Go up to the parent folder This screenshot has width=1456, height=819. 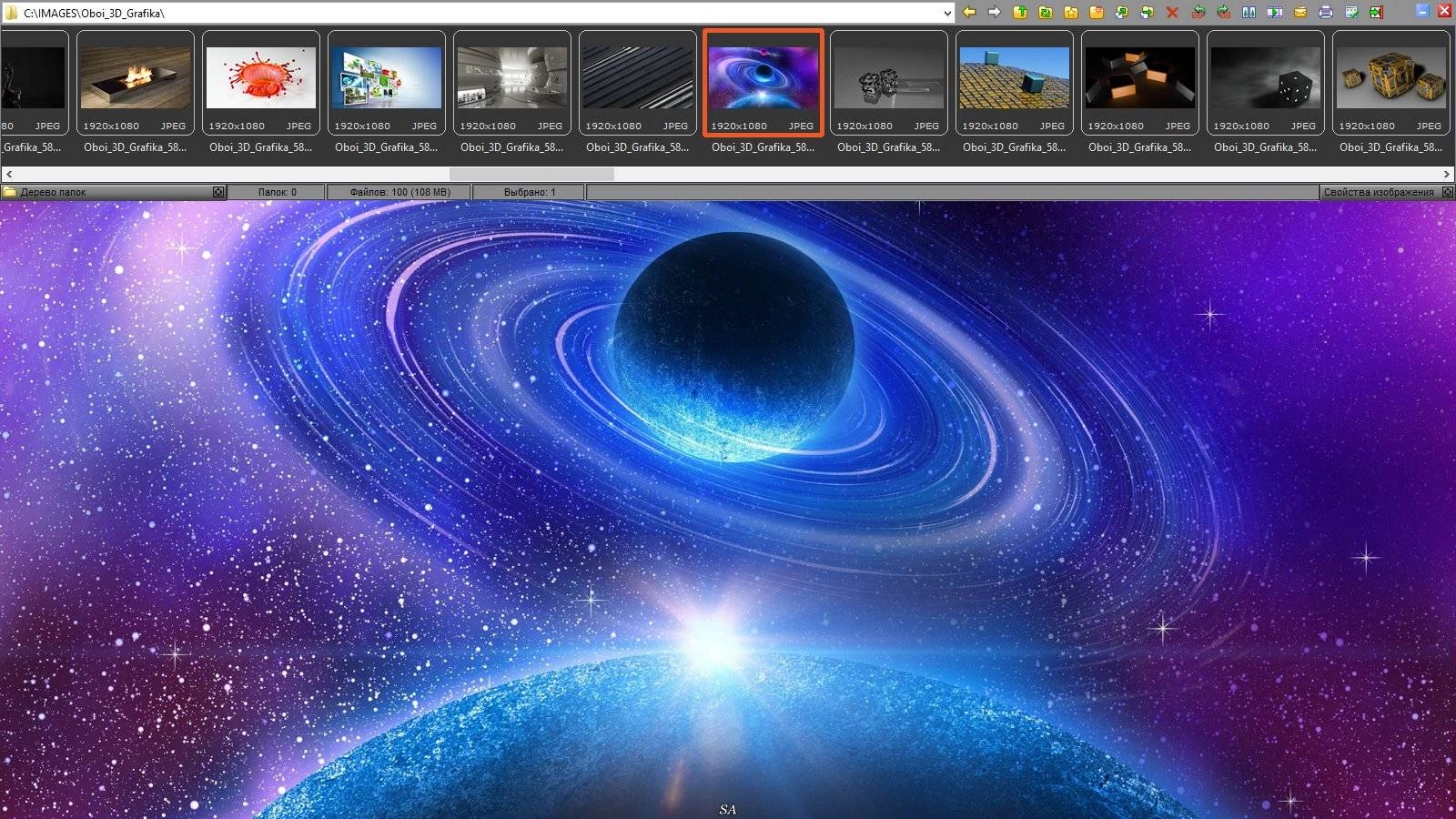1020,12
